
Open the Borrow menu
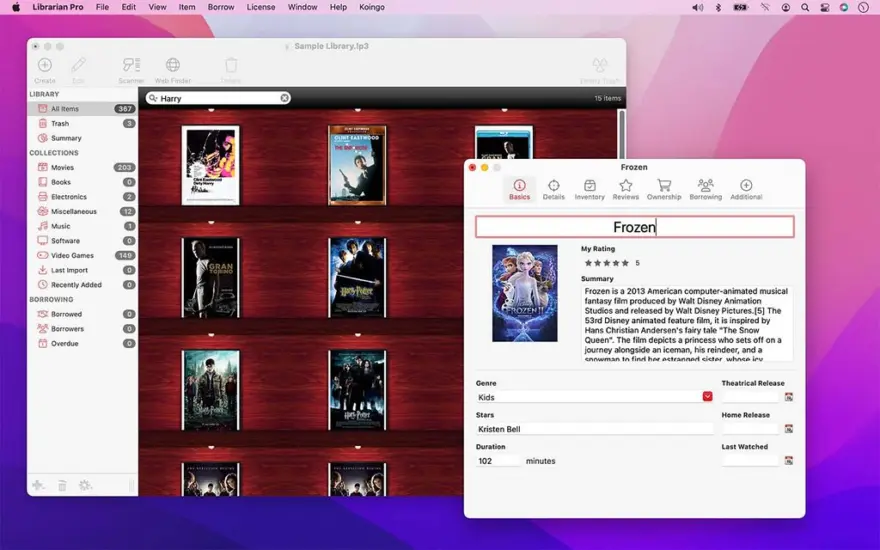(221, 7)
